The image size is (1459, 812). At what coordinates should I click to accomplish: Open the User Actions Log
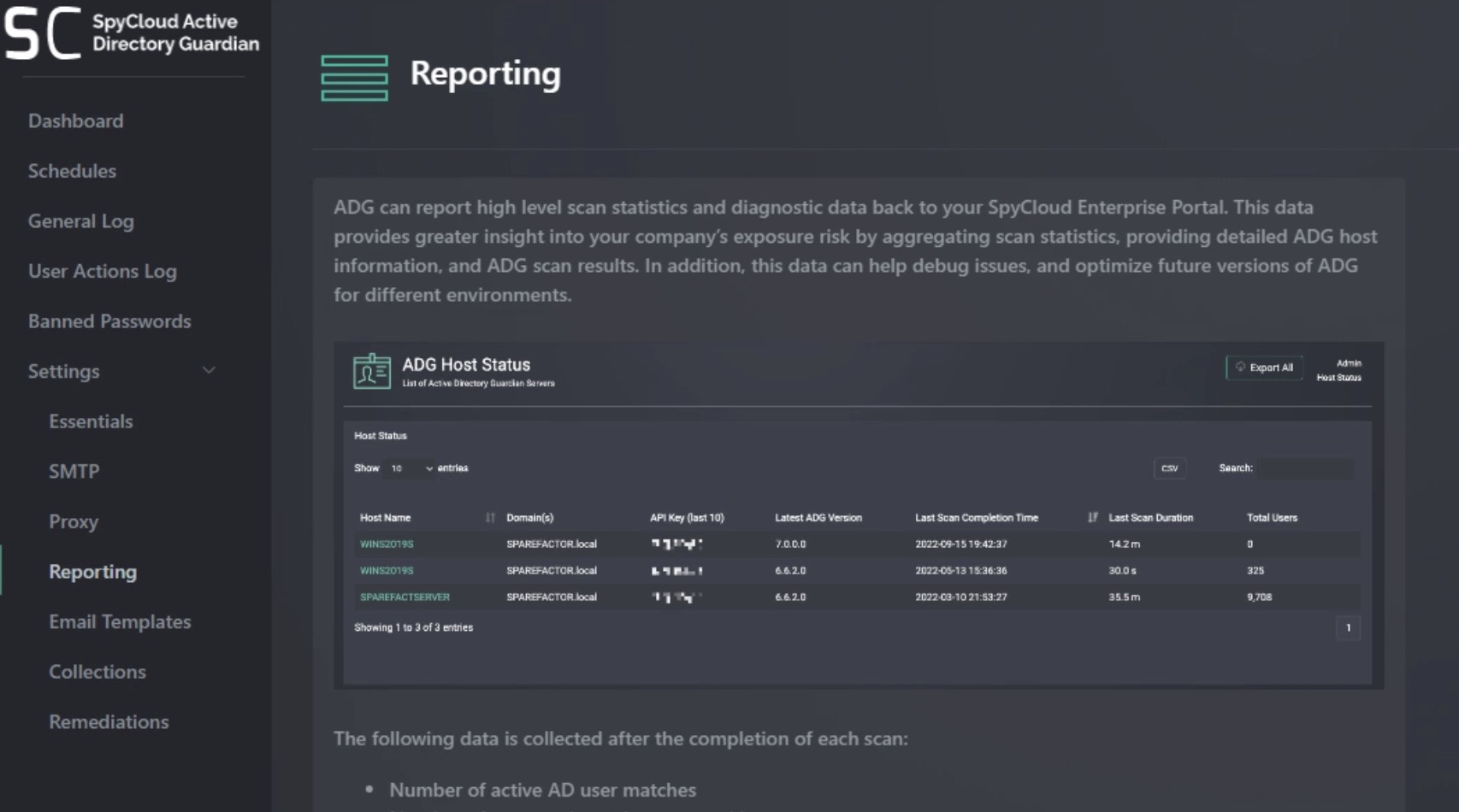point(102,271)
